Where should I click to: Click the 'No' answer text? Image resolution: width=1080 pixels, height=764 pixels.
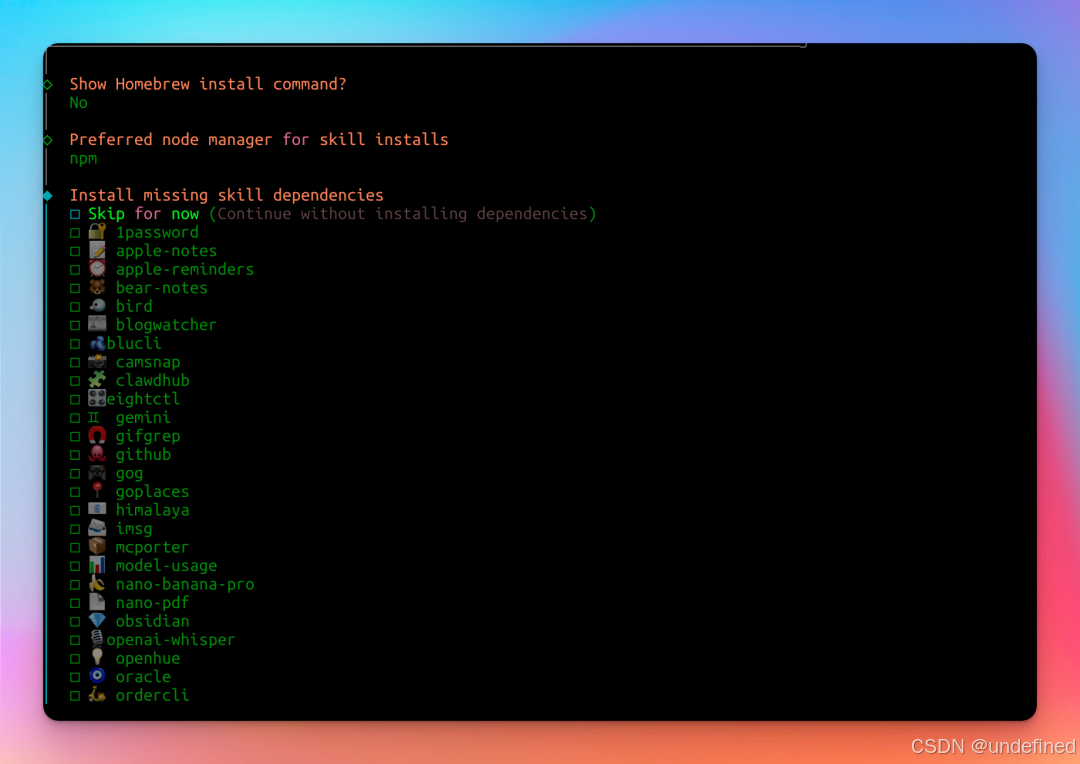pyautogui.click(x=79, y=103)
